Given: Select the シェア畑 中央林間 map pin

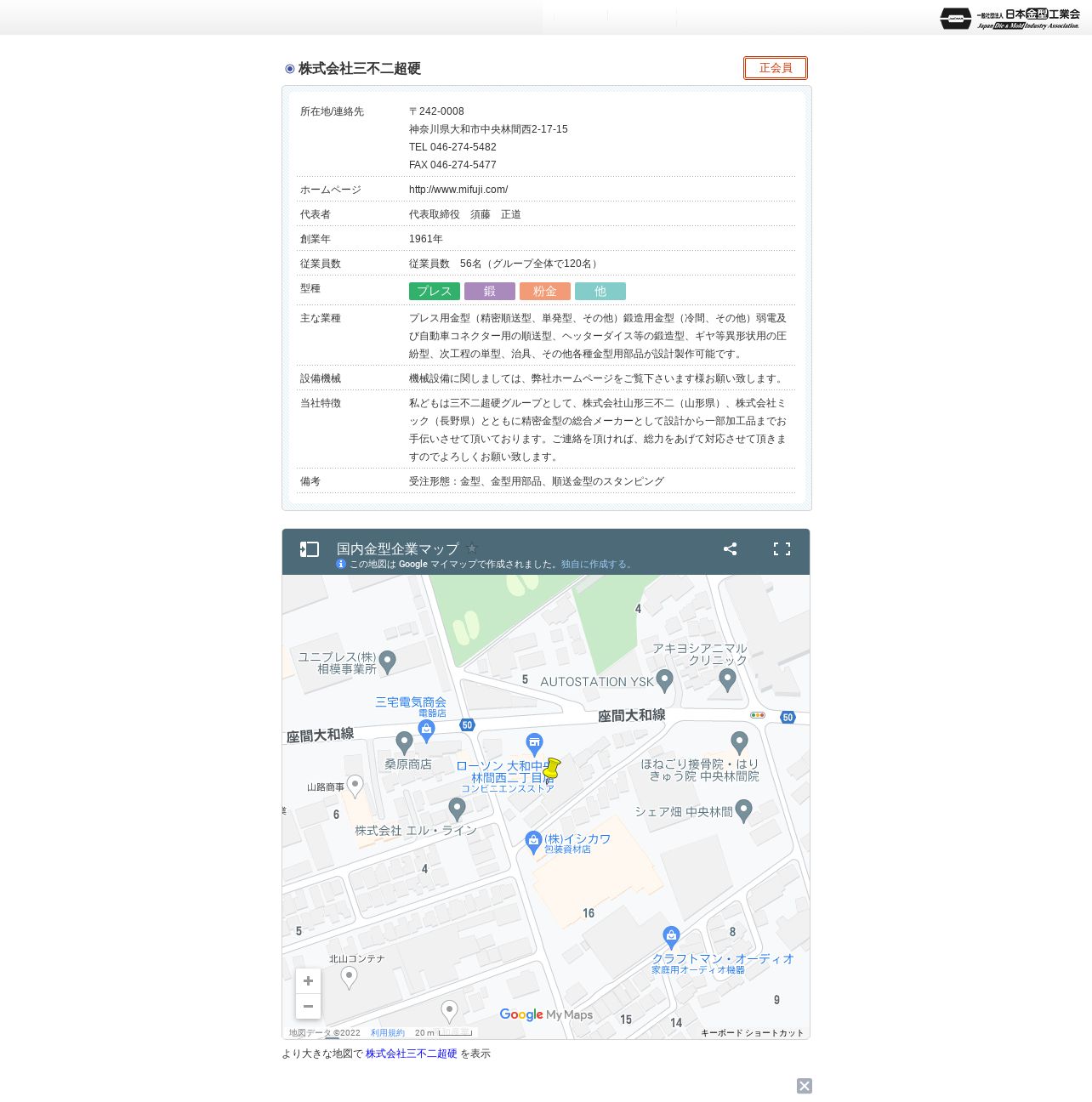Looking at the screenshot, I should pyautogui.click(x=744, y=810).
